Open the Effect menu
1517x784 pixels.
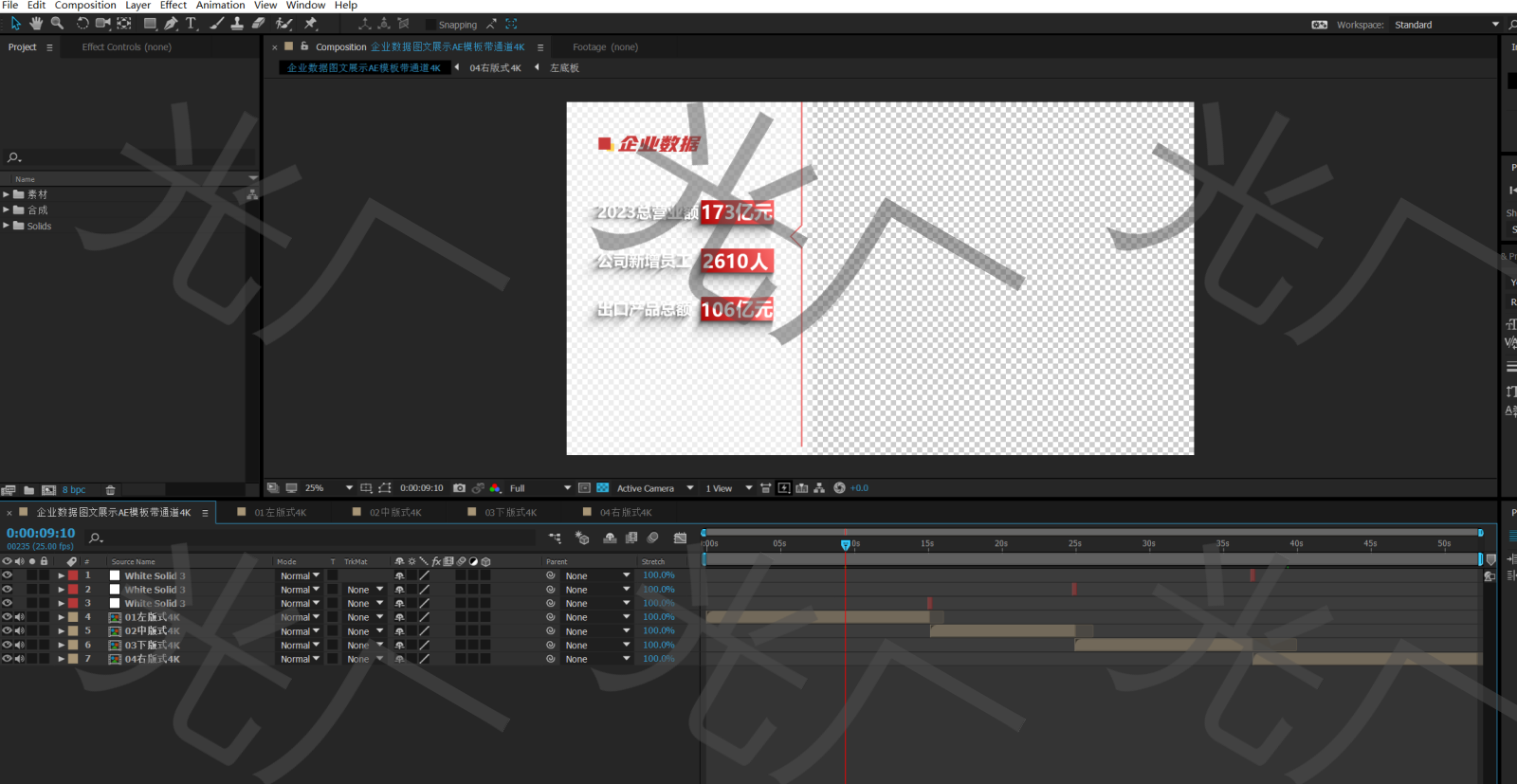173,6
